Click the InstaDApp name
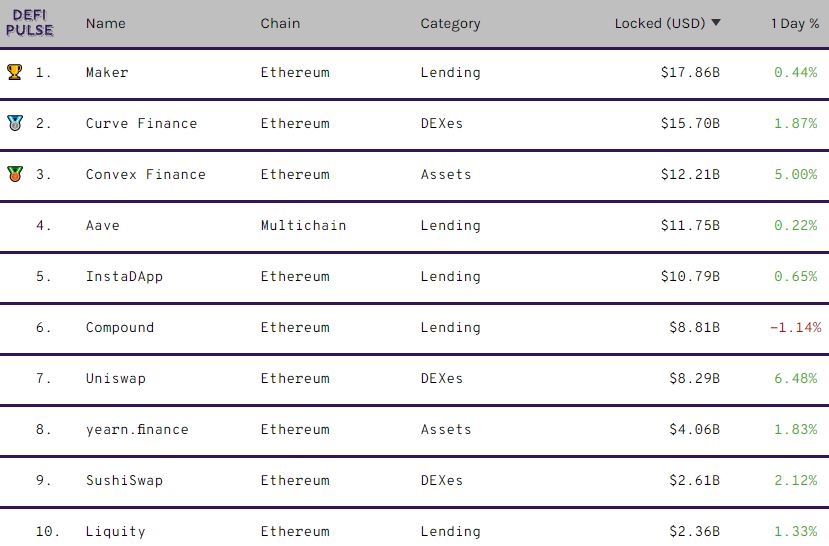829x546 pixels. tap(124, 276)
